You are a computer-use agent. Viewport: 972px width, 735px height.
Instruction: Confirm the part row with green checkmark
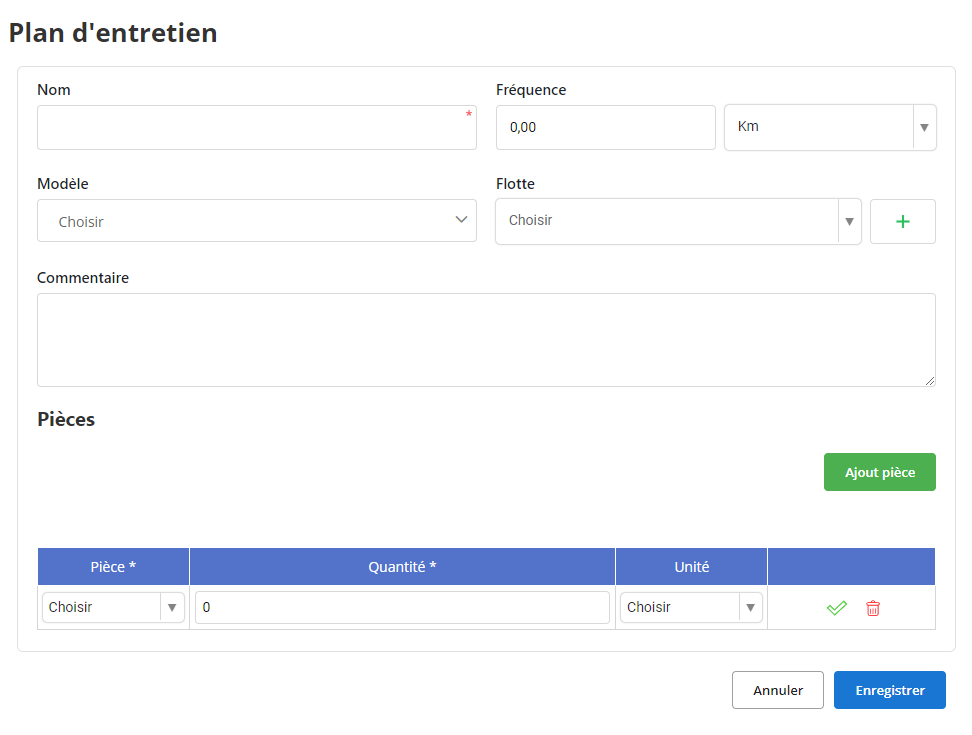(836, 608)
